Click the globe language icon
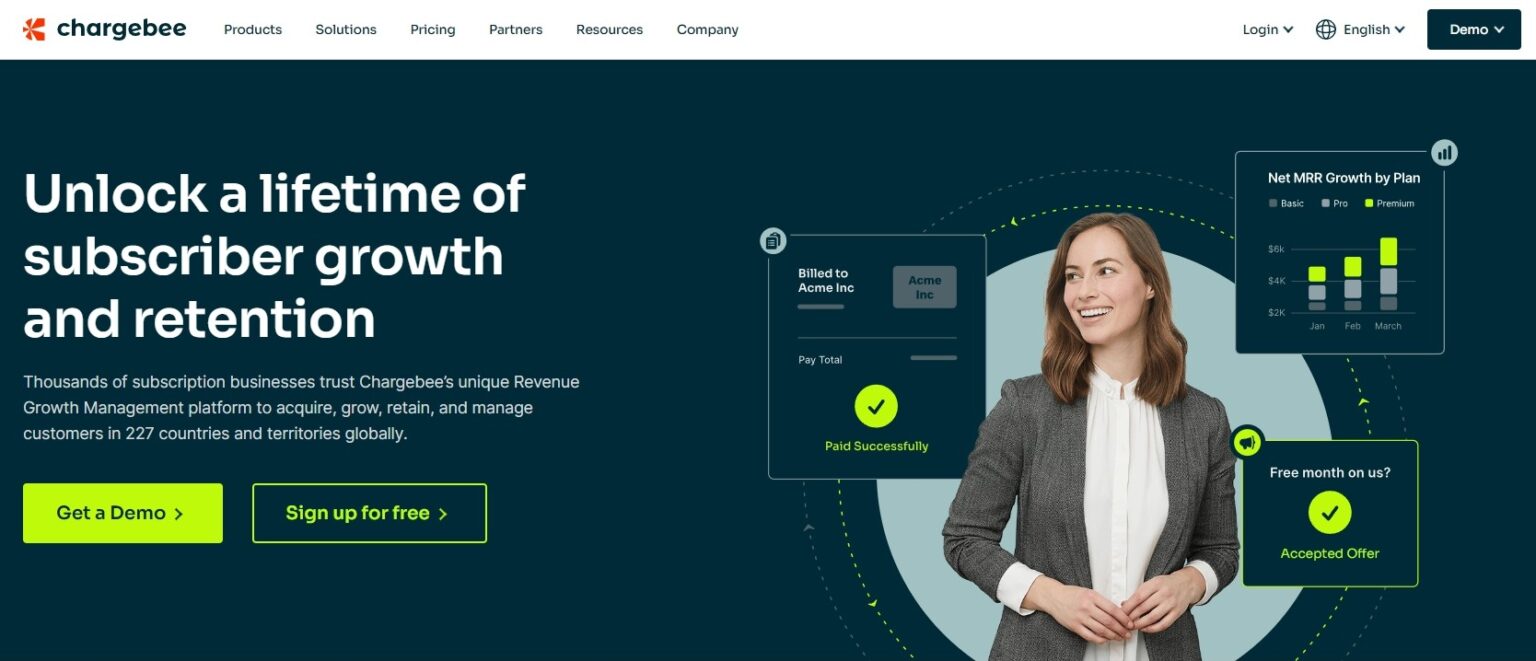This screenshot has width=1536, height=661. [x=1326, y=29]
